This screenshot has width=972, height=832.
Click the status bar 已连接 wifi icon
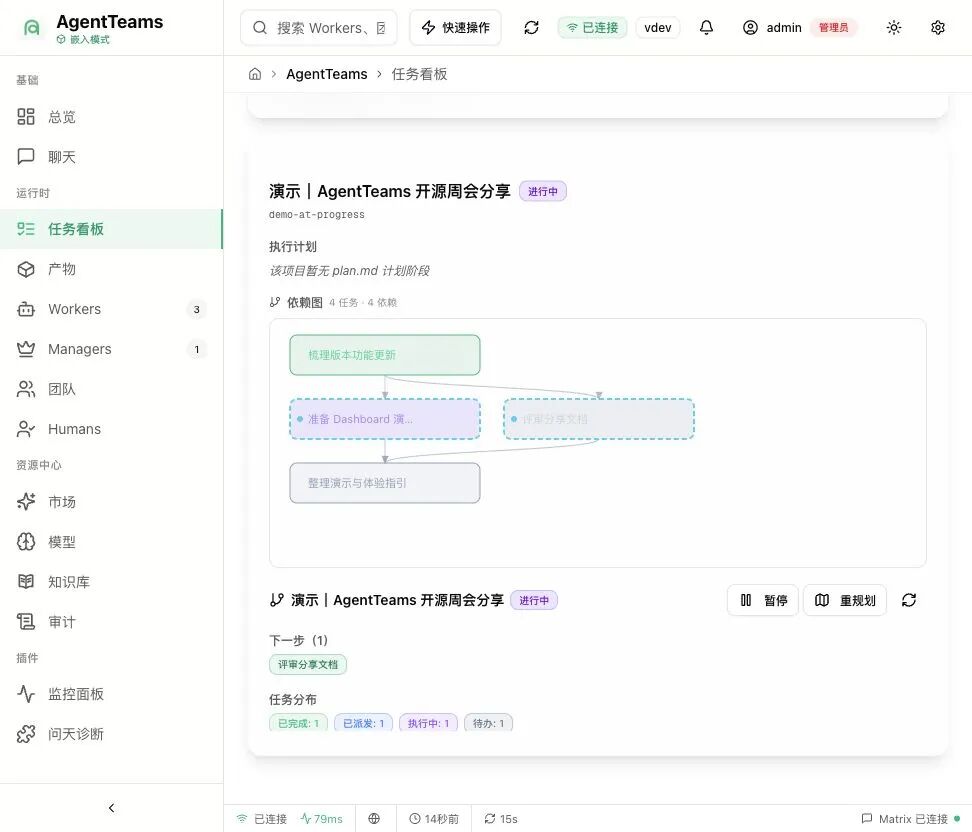242,818
